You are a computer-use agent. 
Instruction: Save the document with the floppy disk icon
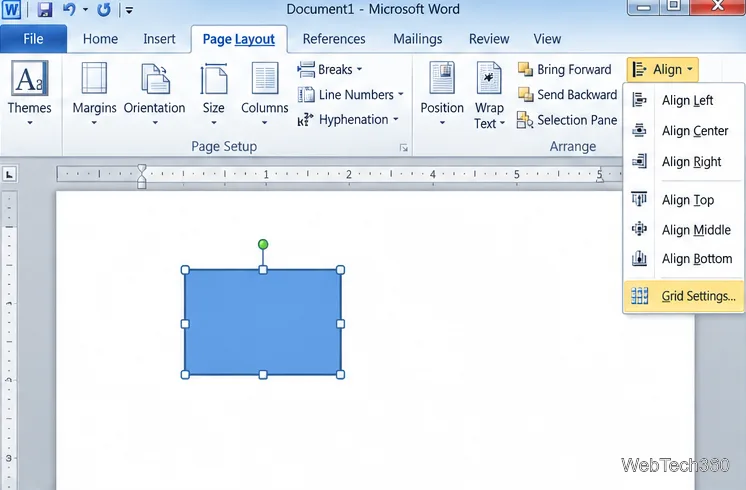pyautogui.click(x=45, y=9)
